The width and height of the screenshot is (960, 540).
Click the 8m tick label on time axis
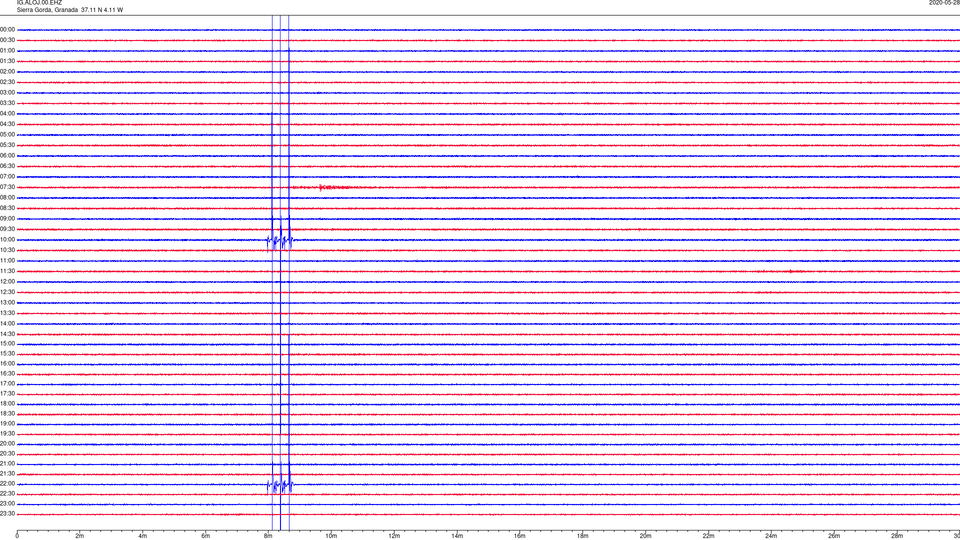pyautogui.click(x=268, y=536)
